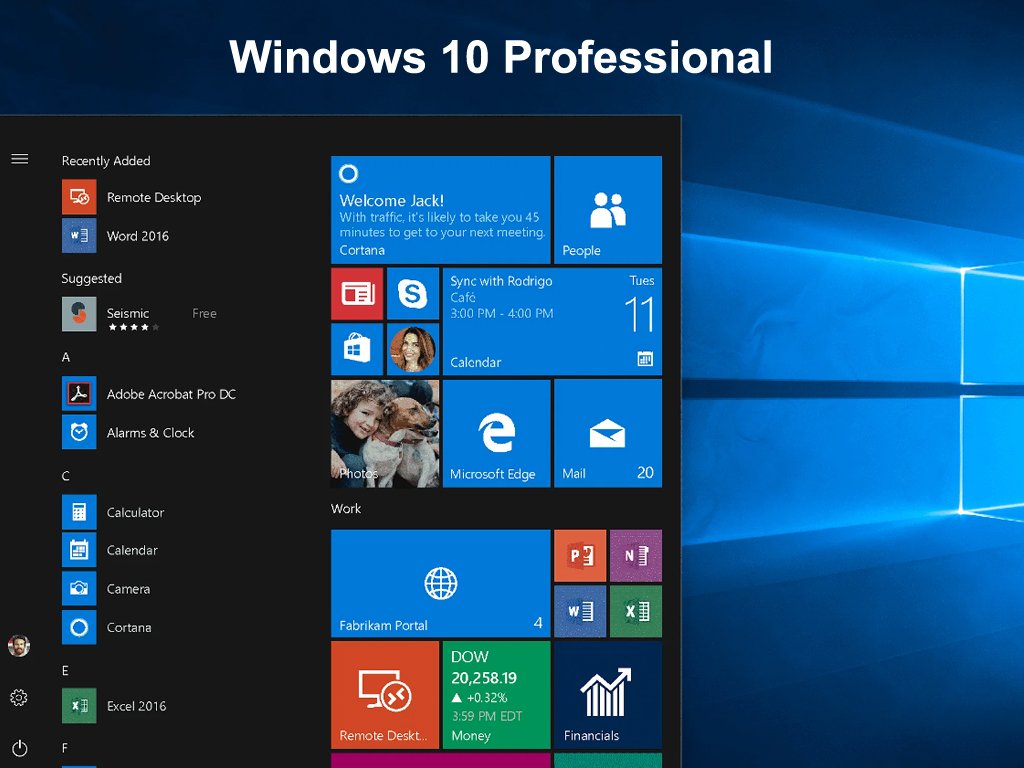Open the Microsoft Edge tile
The height and width of the screenshot is (768, 1024).
point(496,432)
